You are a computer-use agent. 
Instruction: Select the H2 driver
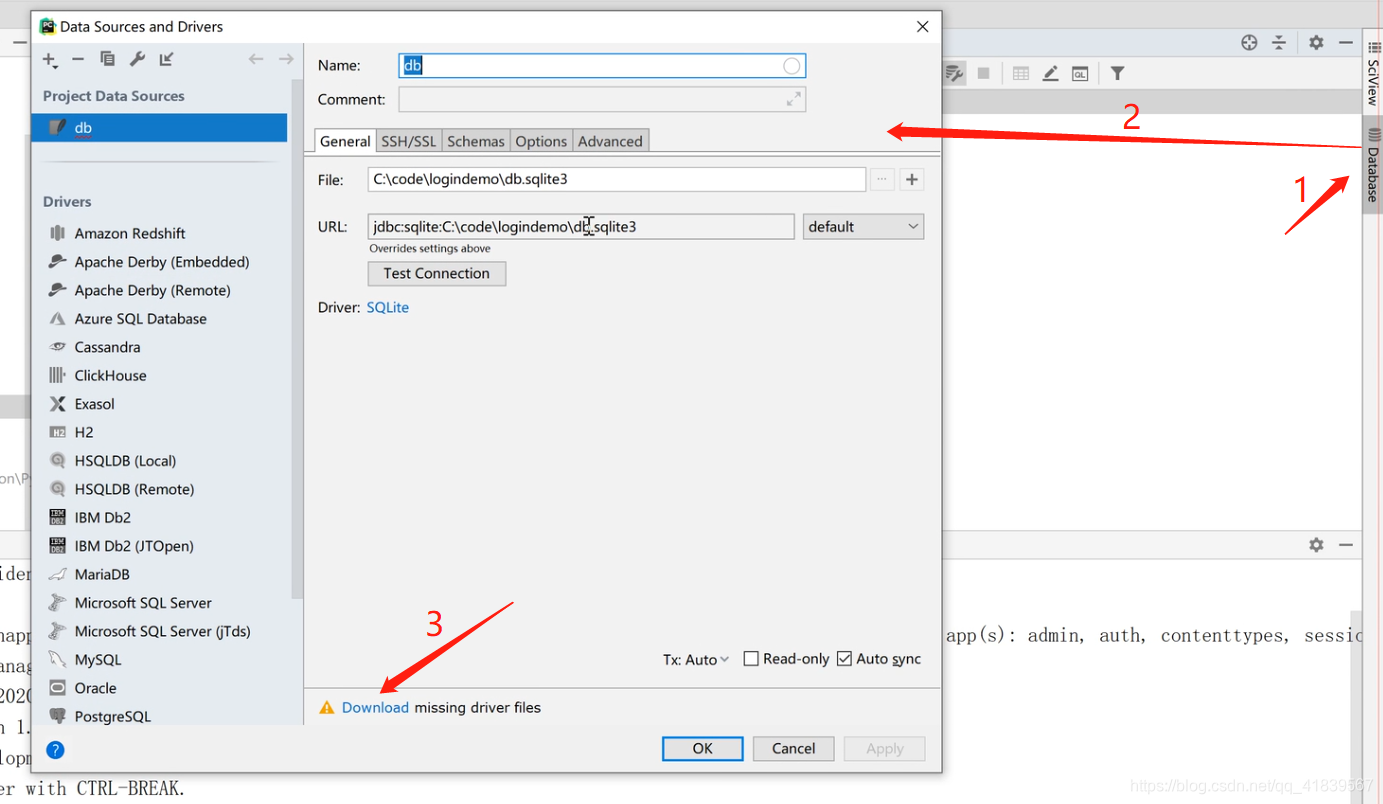click(84, 432)
